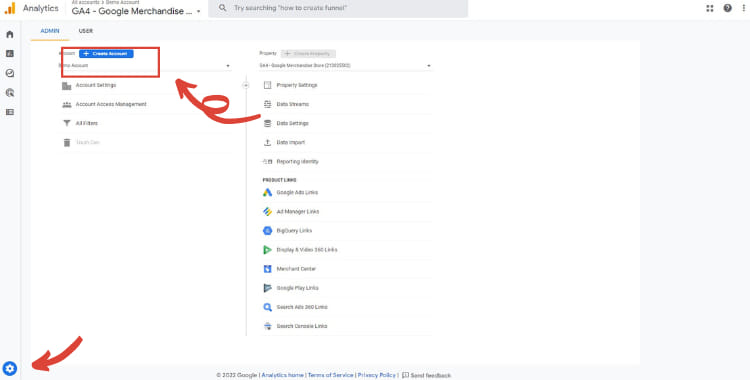
Task: Open the Demo Account selector dropdown
Action: pos(144,66)
